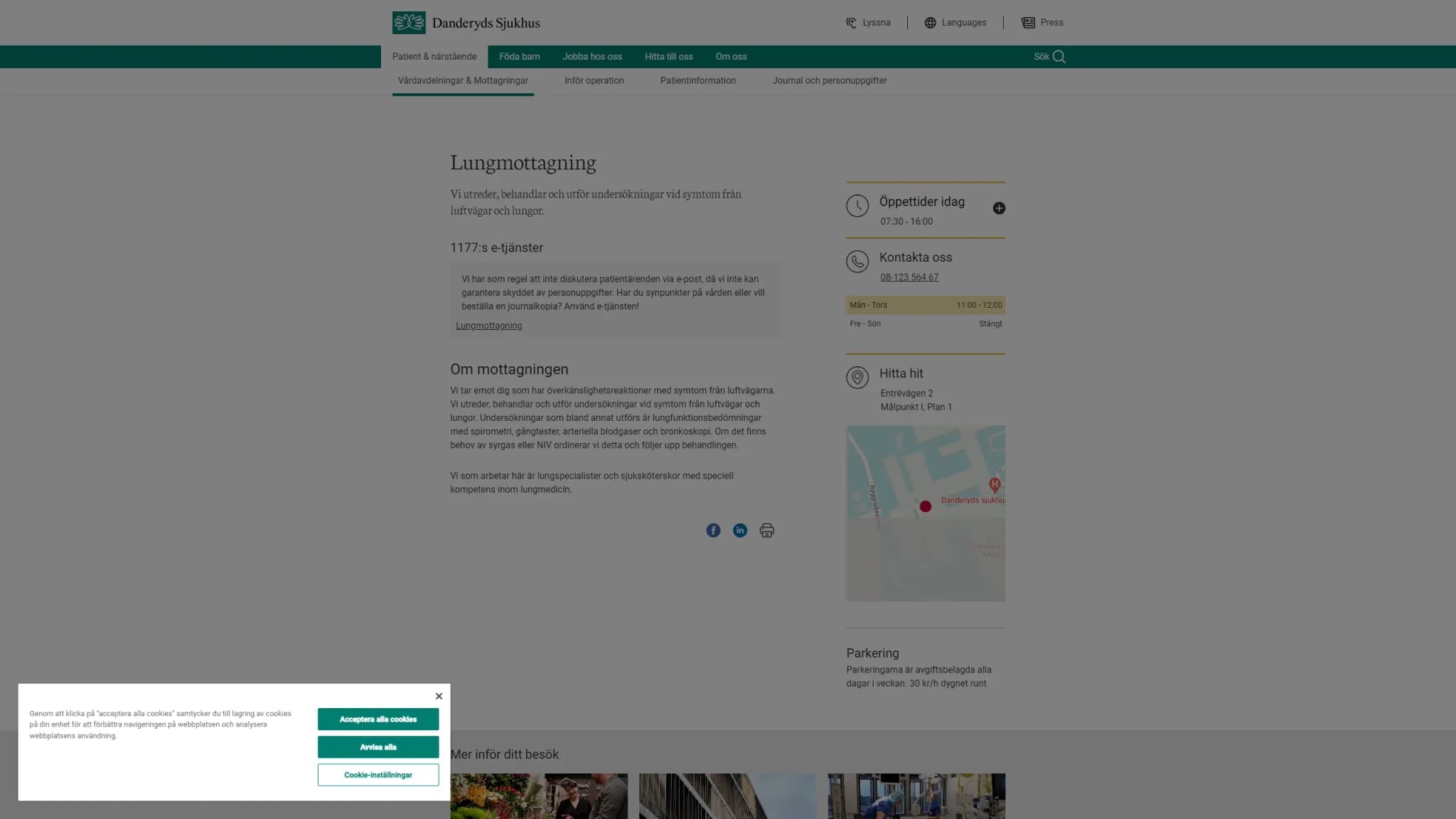Image resolution: width=1456 pixels, height=819 pixels.
Task: Click the phone icon beside Kontakta oss
Action: [857, 262]
